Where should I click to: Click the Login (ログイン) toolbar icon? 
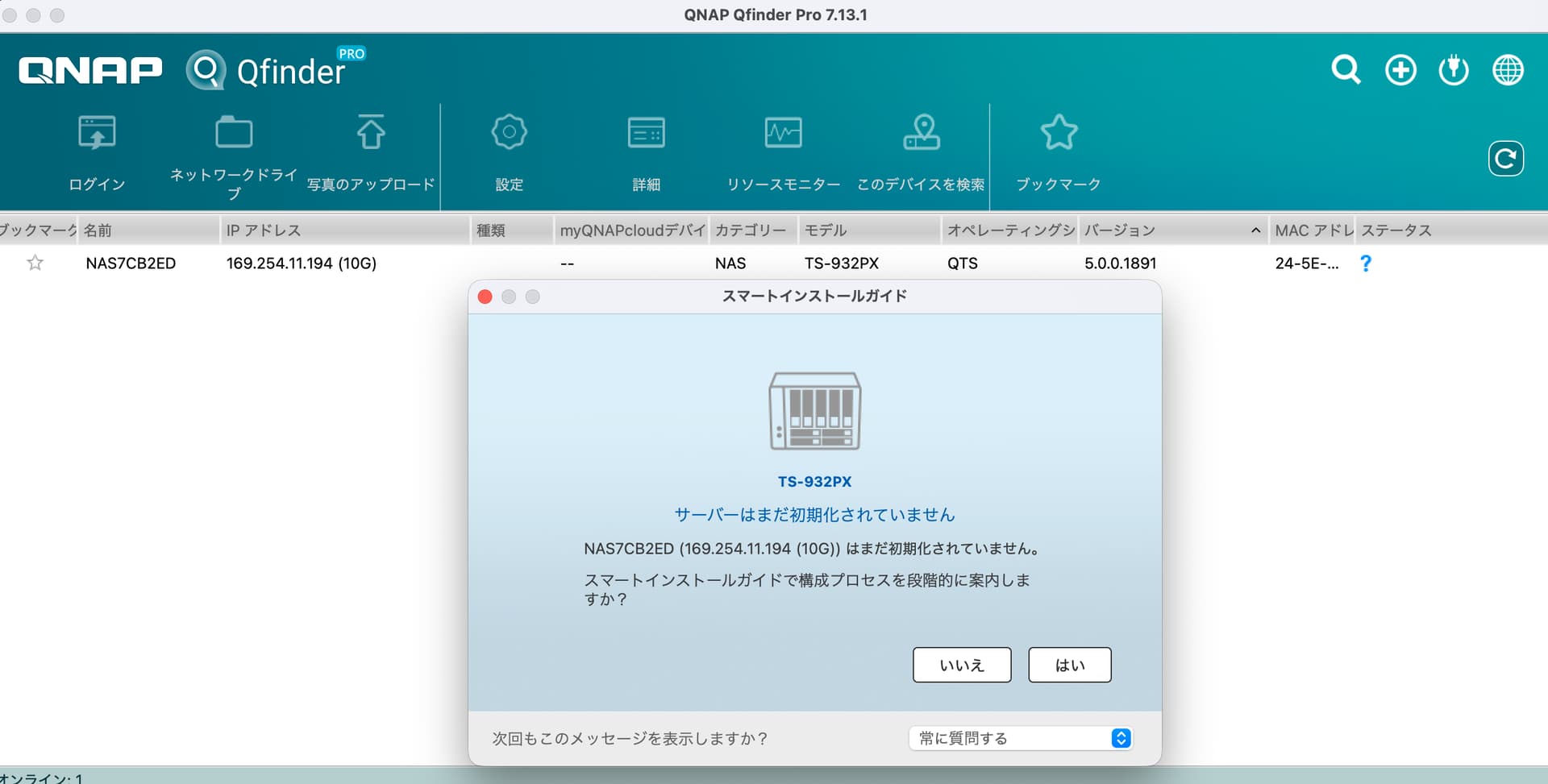(97, 134)
